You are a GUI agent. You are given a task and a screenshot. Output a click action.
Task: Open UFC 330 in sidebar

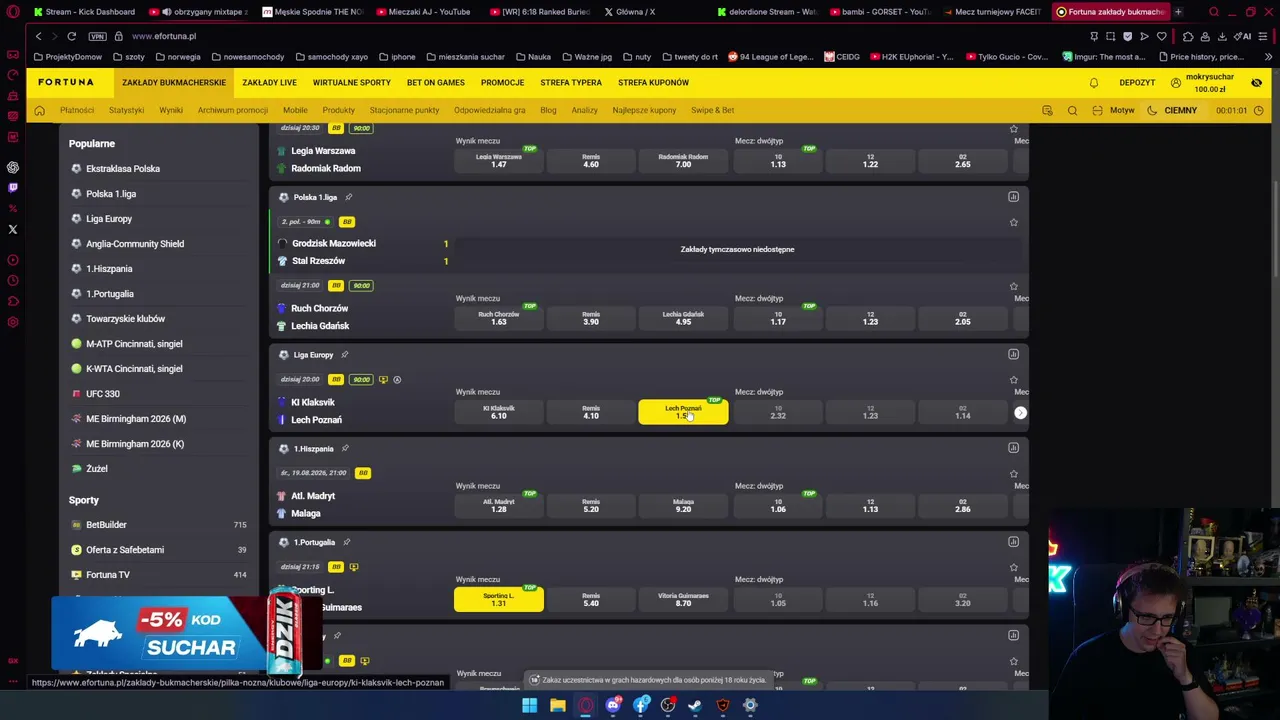click(x=103, y=394)
